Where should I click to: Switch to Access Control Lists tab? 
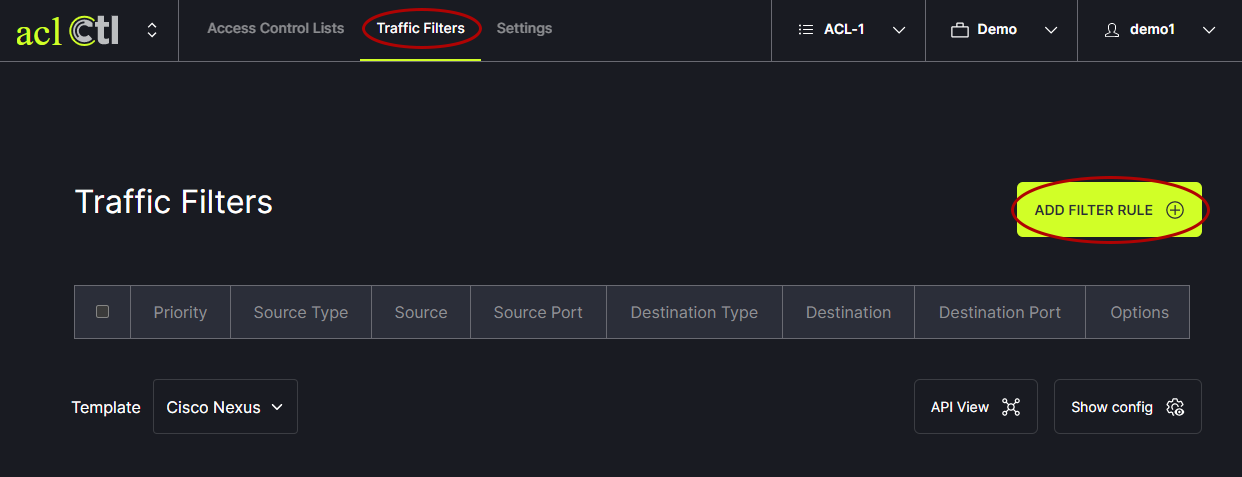pos(275,28)
